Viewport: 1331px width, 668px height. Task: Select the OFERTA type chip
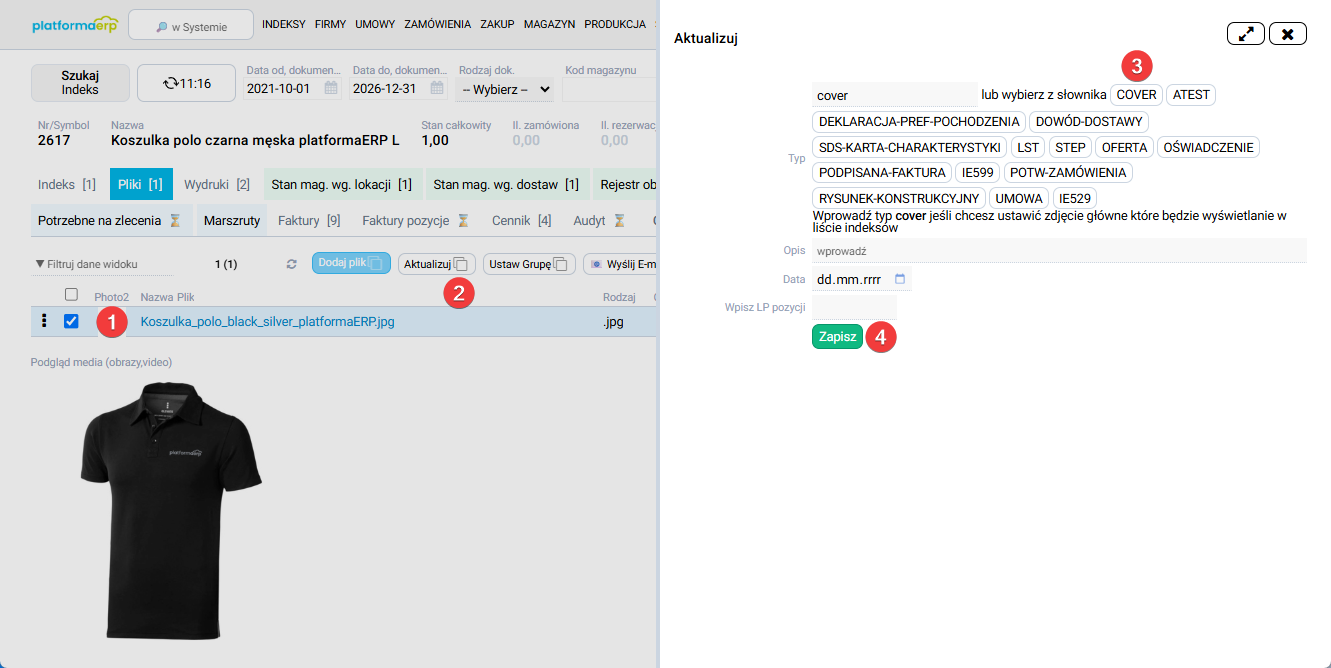(x=1124, y=147)
